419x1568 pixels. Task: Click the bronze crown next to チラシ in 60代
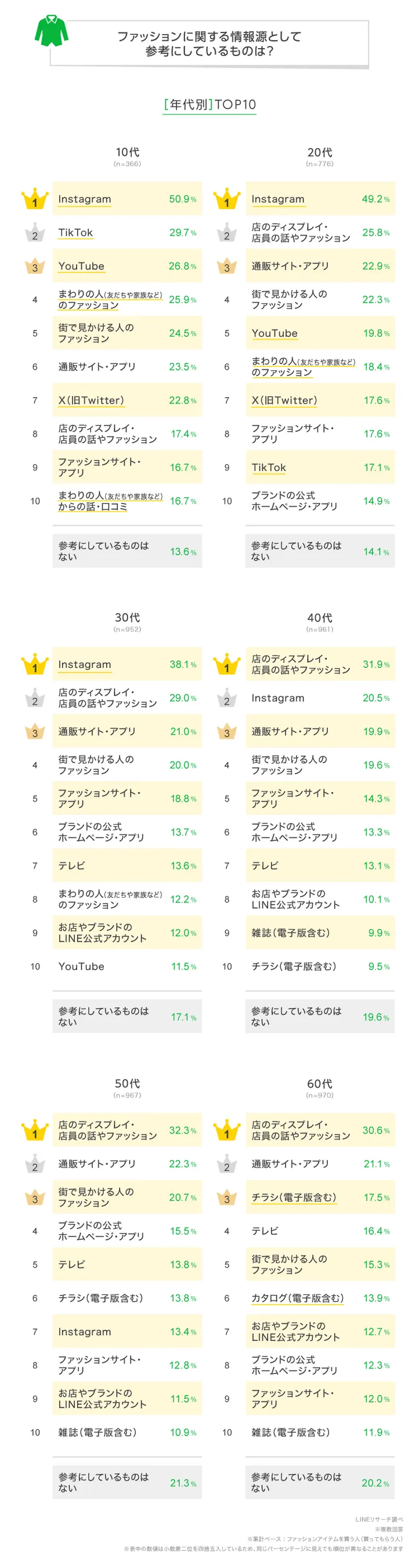point(227,1198)
